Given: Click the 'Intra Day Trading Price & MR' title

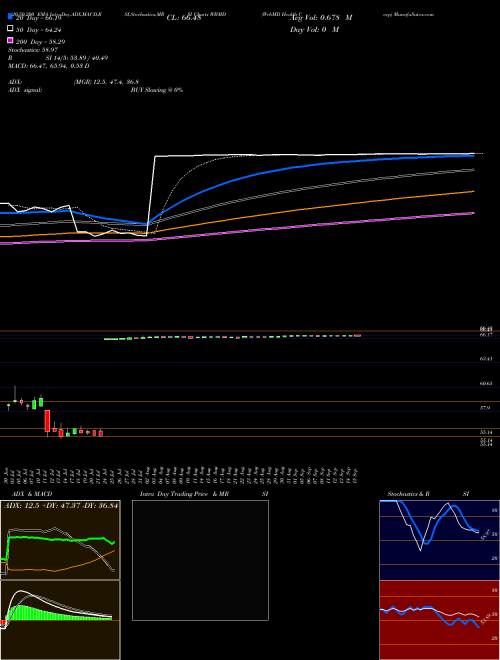Looking at the screenshot, I should [184, 494].
